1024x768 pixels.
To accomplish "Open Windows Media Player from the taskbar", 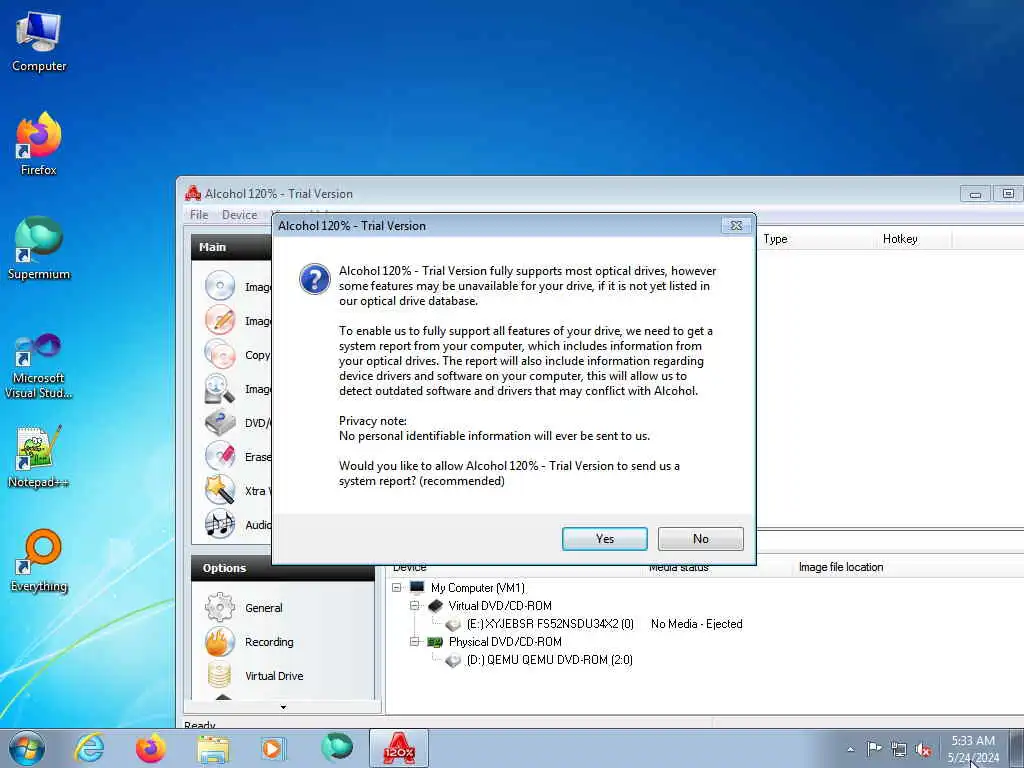I will pos(272,748).
